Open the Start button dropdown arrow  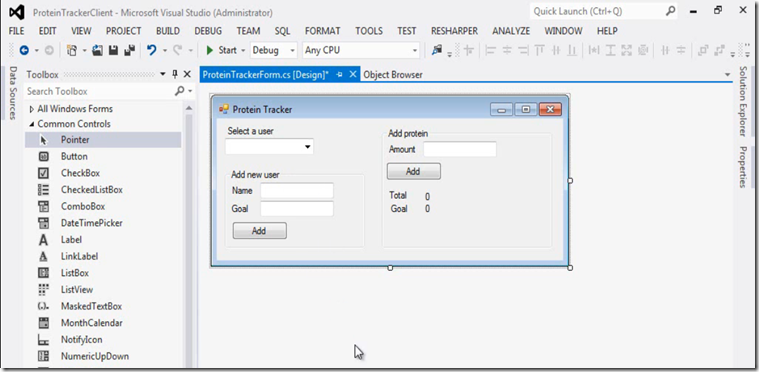click(243, 50)
